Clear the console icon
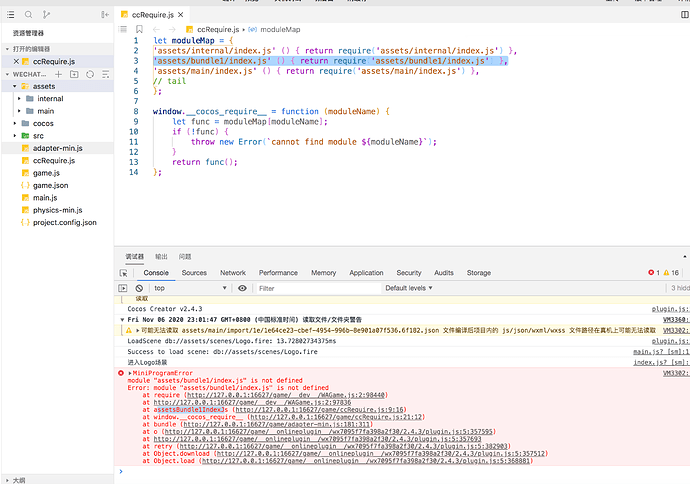This screenshot has width=690, height=484. 139,288
